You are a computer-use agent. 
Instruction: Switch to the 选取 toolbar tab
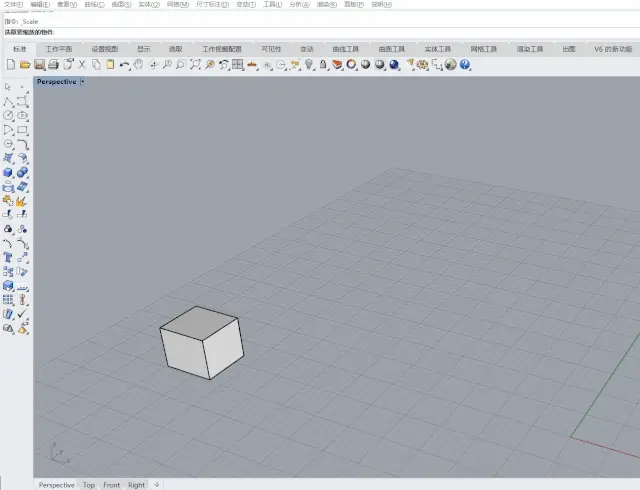(x=176, y=49)
